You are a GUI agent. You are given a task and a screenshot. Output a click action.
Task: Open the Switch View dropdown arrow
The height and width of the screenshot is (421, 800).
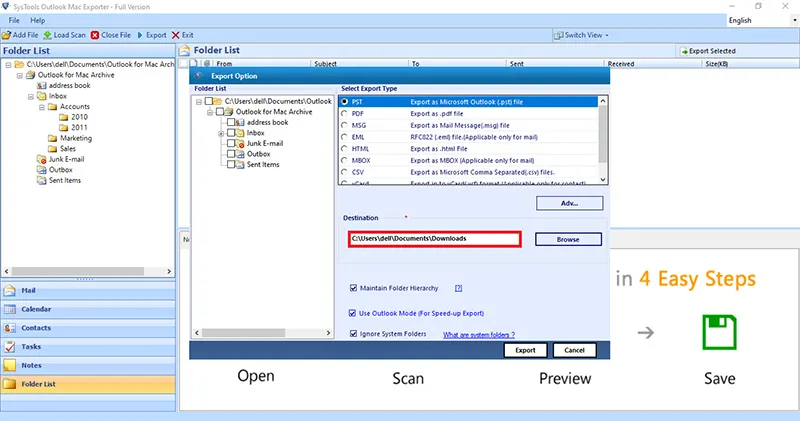pos(607,35)
